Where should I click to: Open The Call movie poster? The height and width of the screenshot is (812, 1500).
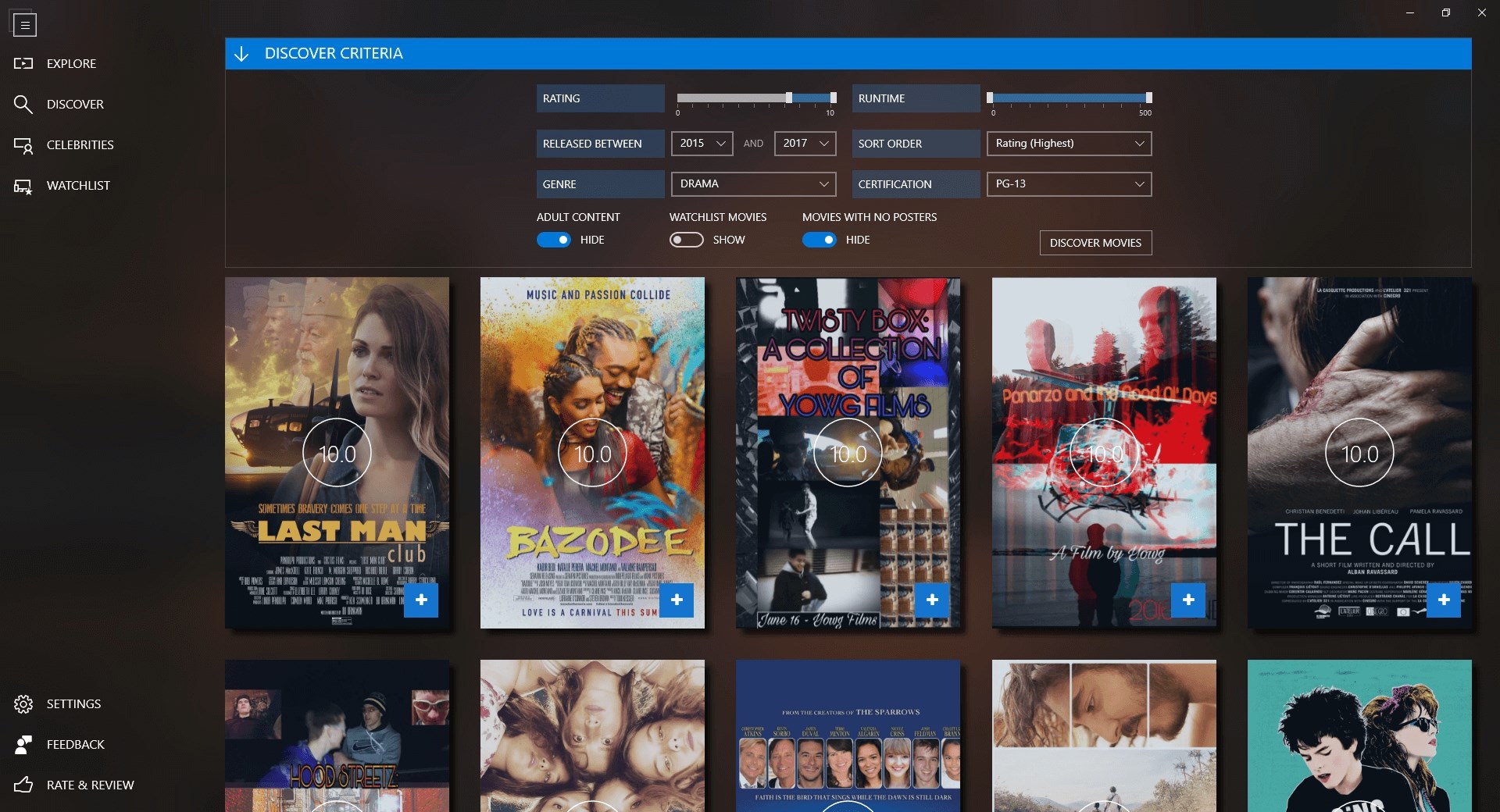point(1359,453)
